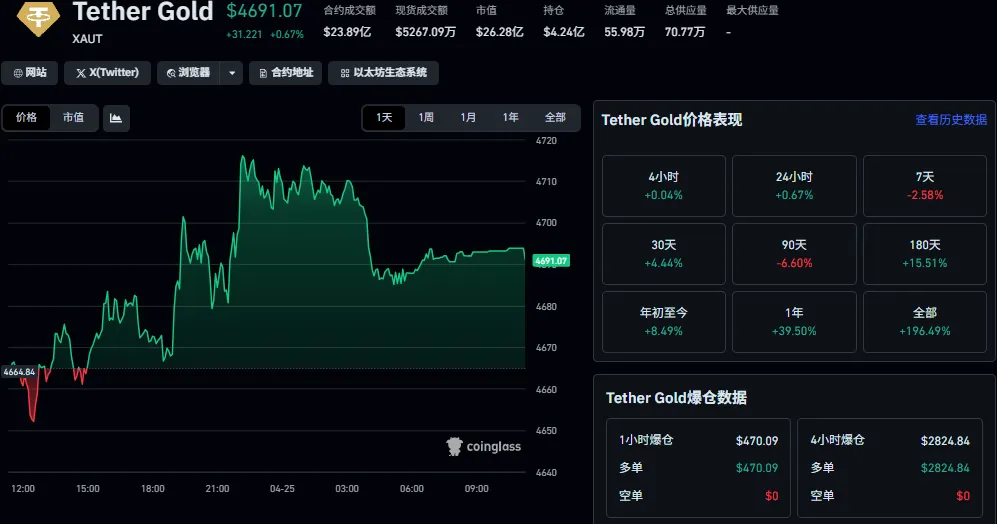Click the 4小时 空单 value $0
The image size is (997, 524).
pos(963,496)
